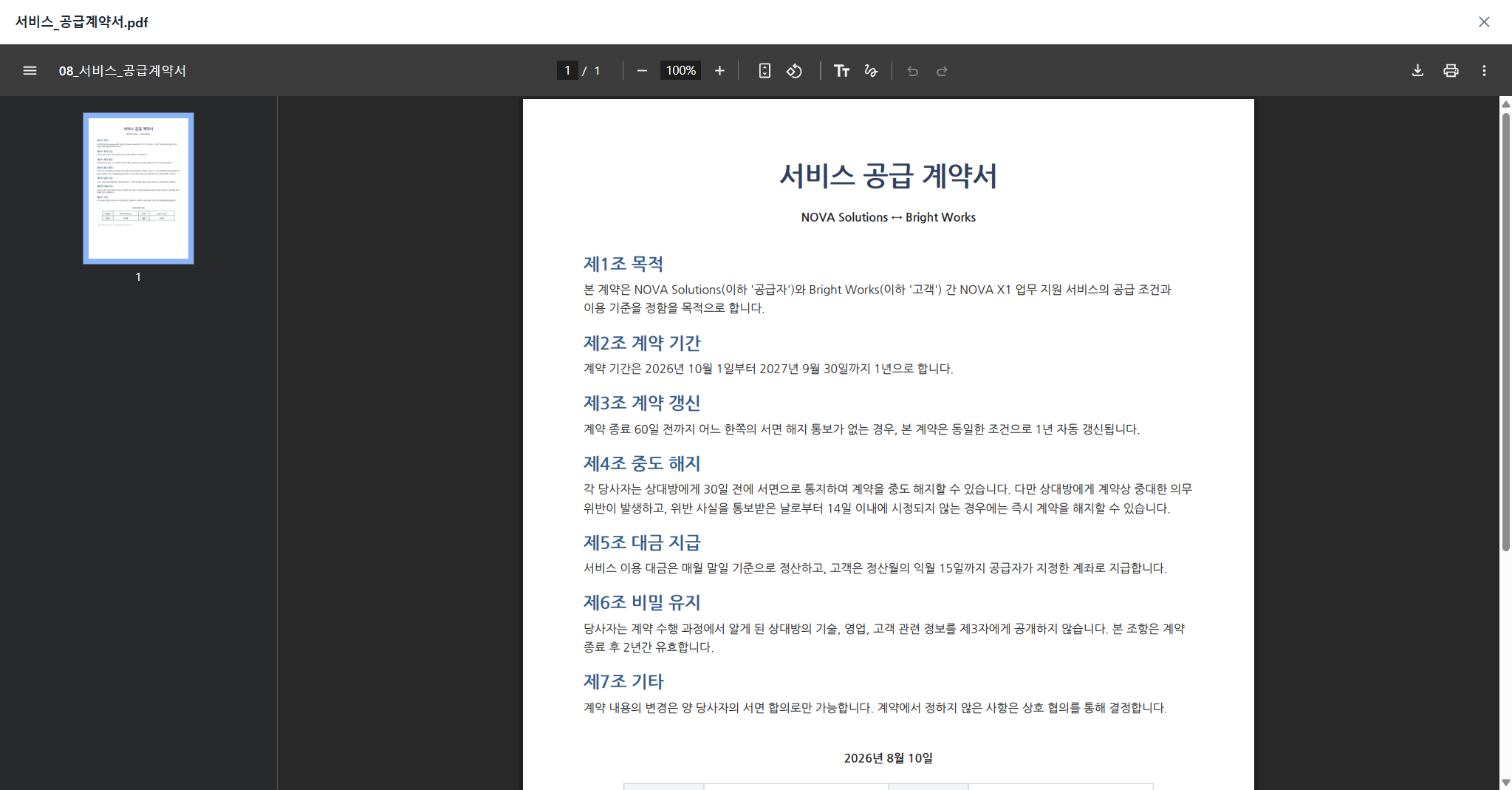Zoom in with the plus icon
Image resolution: width=1512 pixels, height=790 pixels.
[719, 71]
